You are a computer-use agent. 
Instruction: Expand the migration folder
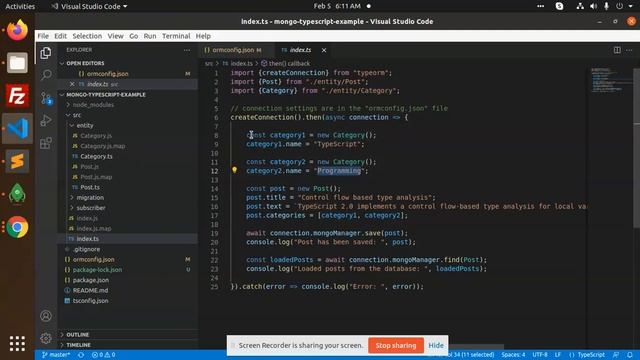90,198
